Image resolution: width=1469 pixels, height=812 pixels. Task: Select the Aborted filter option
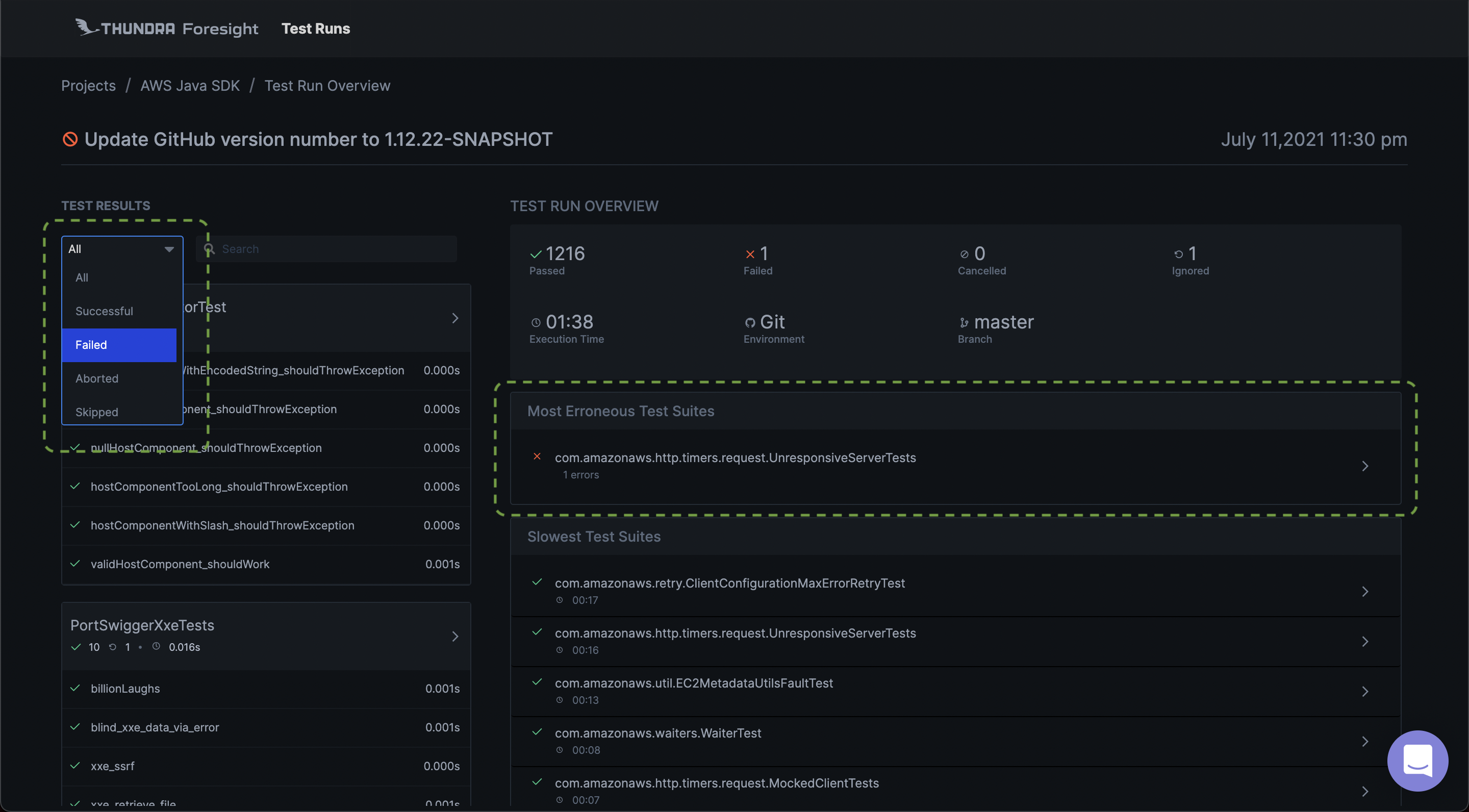(x=119, y=378)
